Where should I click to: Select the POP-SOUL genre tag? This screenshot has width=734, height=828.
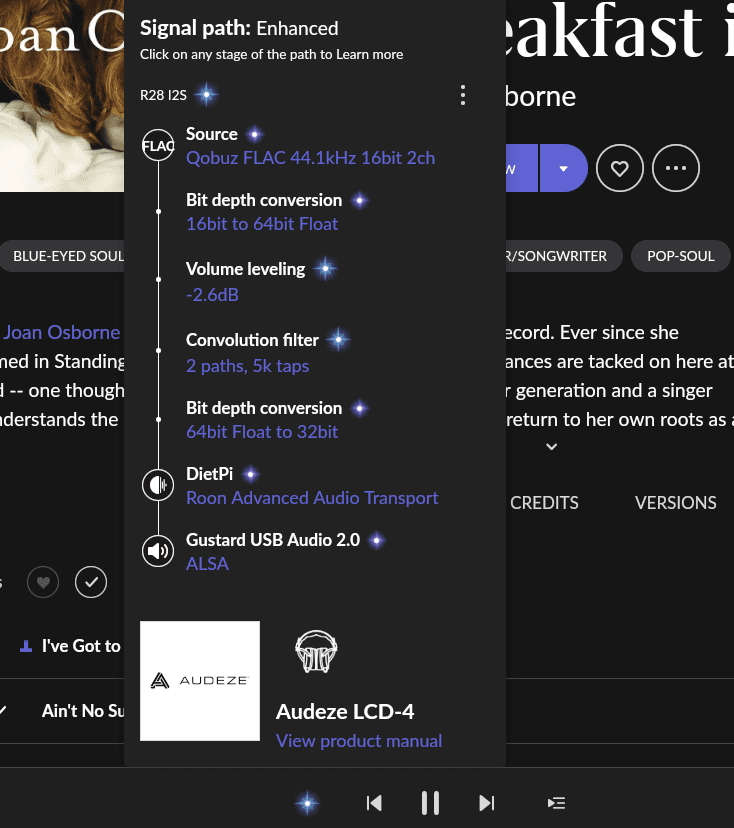[x=681, y=256]
